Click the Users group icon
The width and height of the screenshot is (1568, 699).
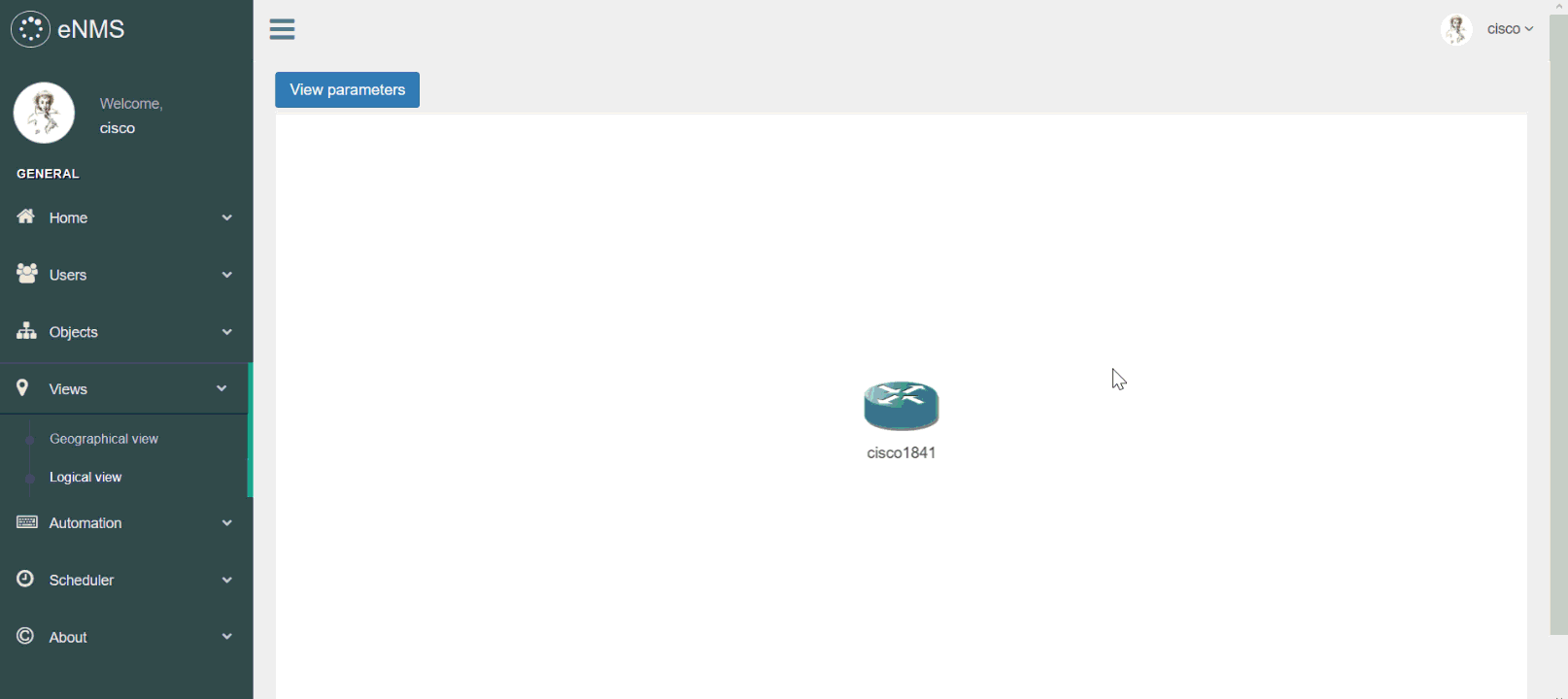[x=27, y=274]
